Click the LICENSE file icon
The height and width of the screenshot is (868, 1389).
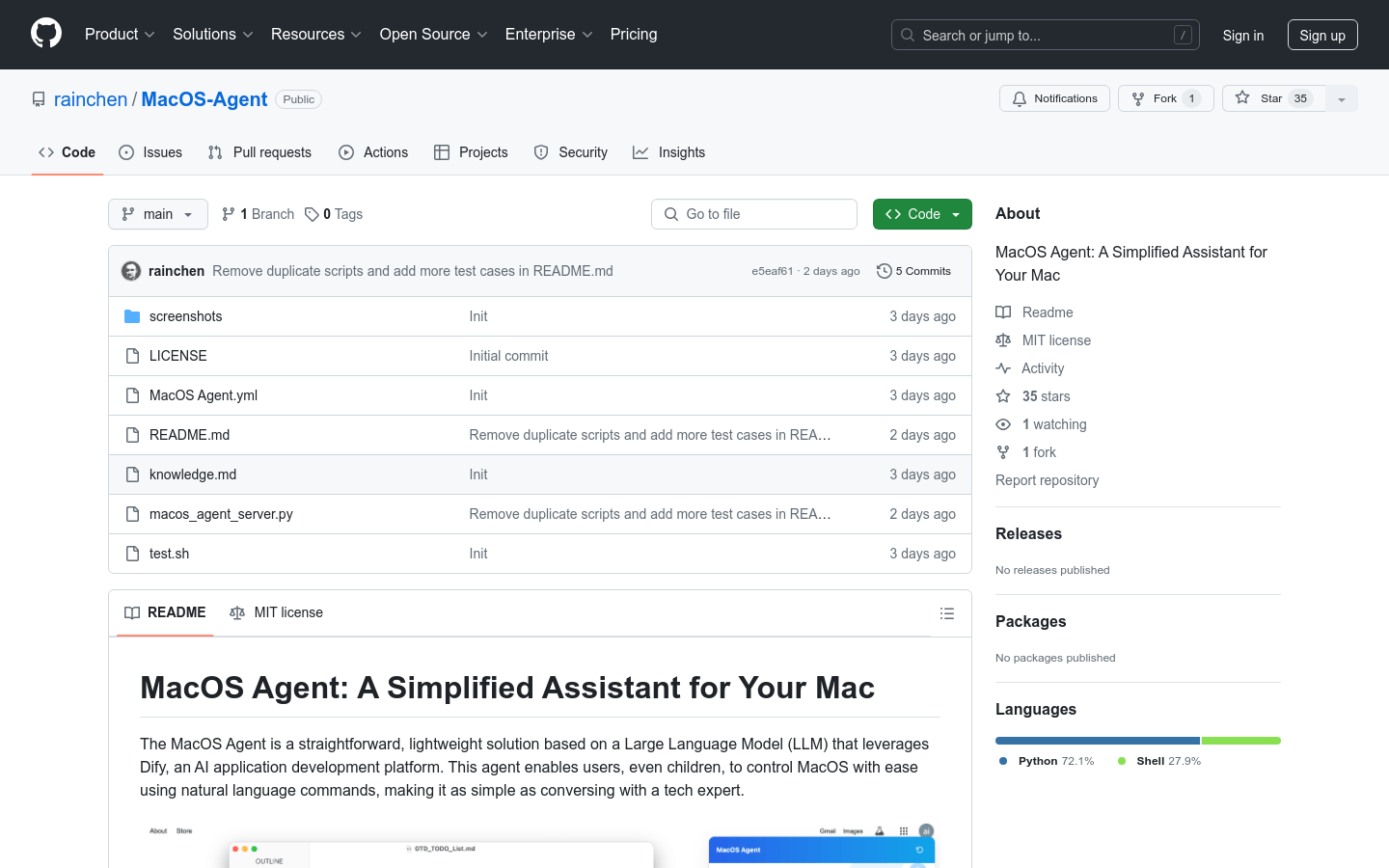(132, 356)
